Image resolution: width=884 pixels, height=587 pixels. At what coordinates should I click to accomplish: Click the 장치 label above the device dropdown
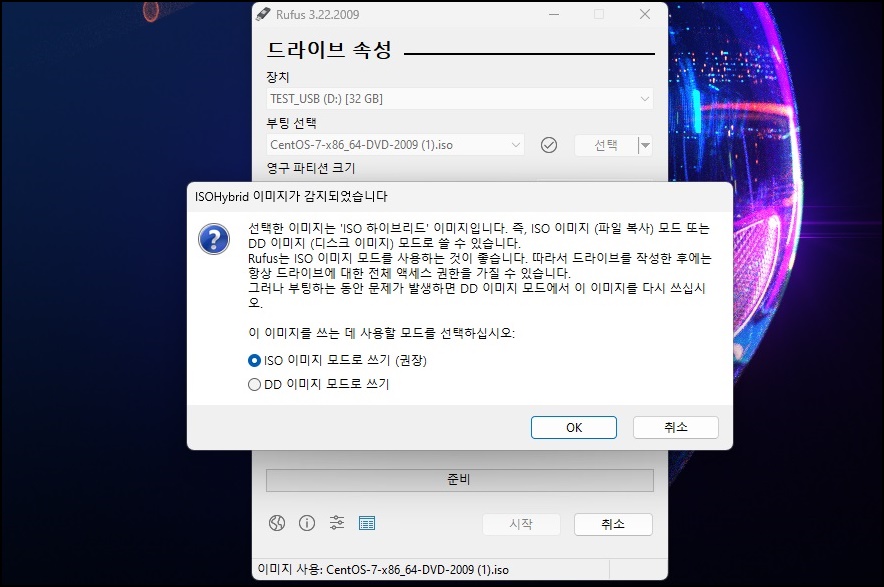(x=277, y=77)
